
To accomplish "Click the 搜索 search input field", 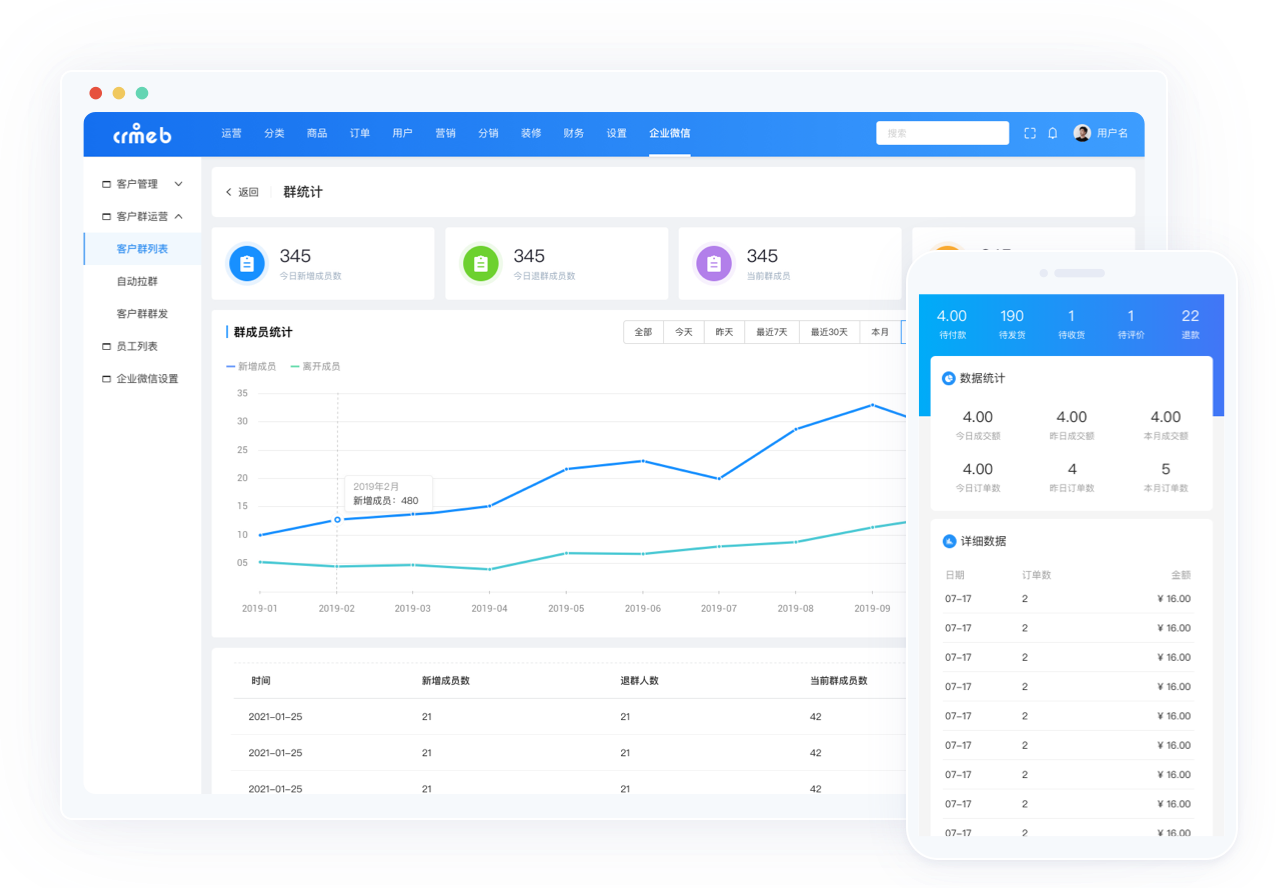I will (942, 133).
